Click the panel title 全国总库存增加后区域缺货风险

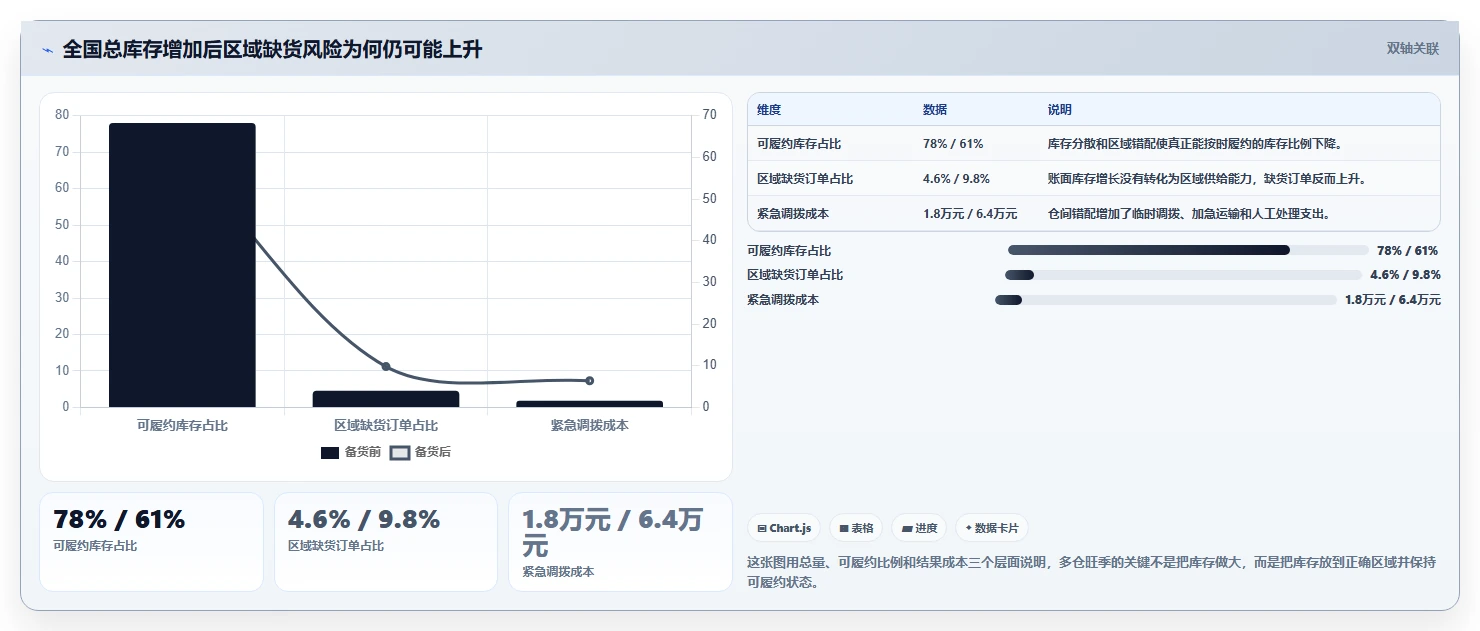(272, 49)
